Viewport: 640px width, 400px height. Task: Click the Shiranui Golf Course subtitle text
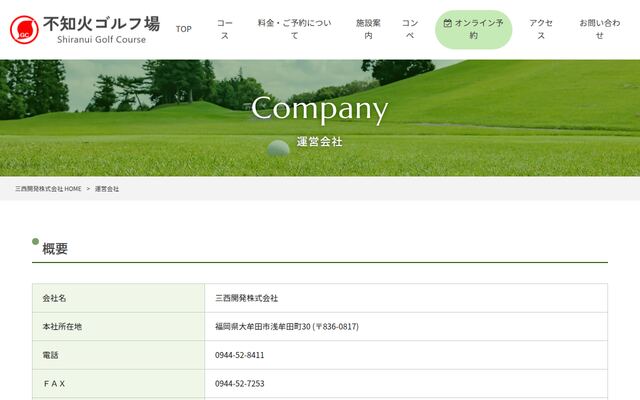click(x=101, y=40)
